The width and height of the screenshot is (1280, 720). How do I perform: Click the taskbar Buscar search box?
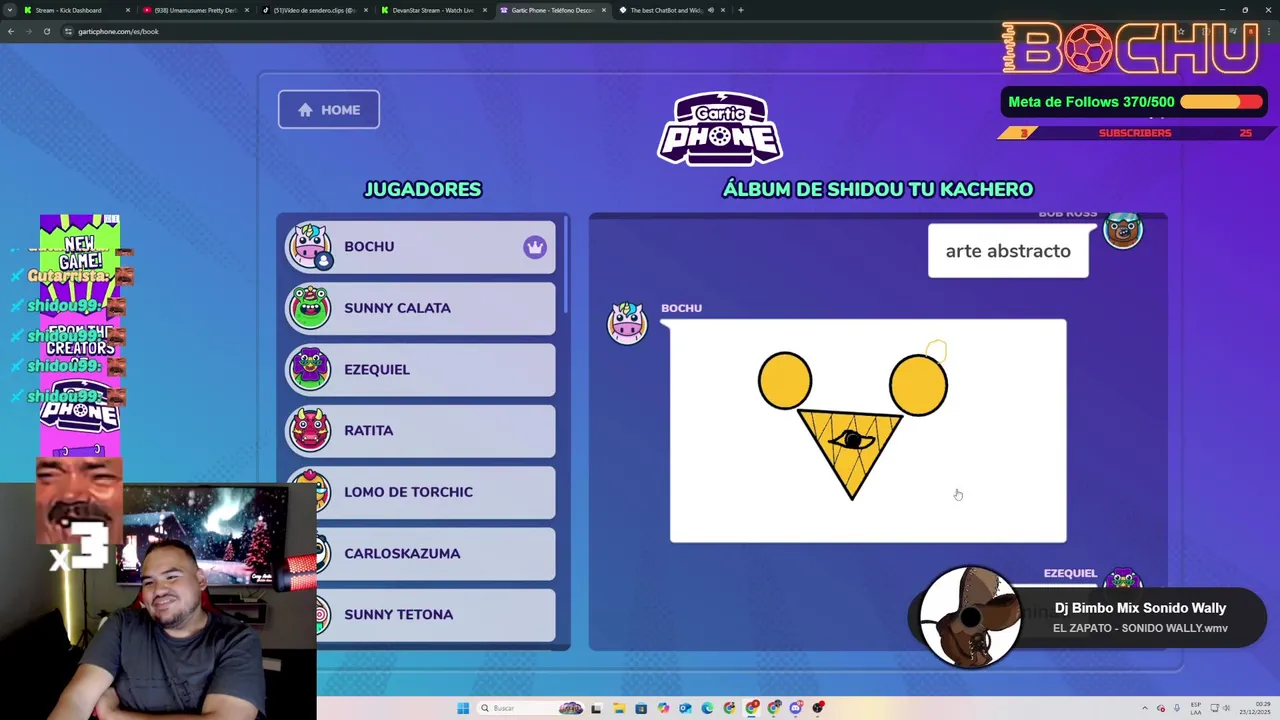click(530, 708)
